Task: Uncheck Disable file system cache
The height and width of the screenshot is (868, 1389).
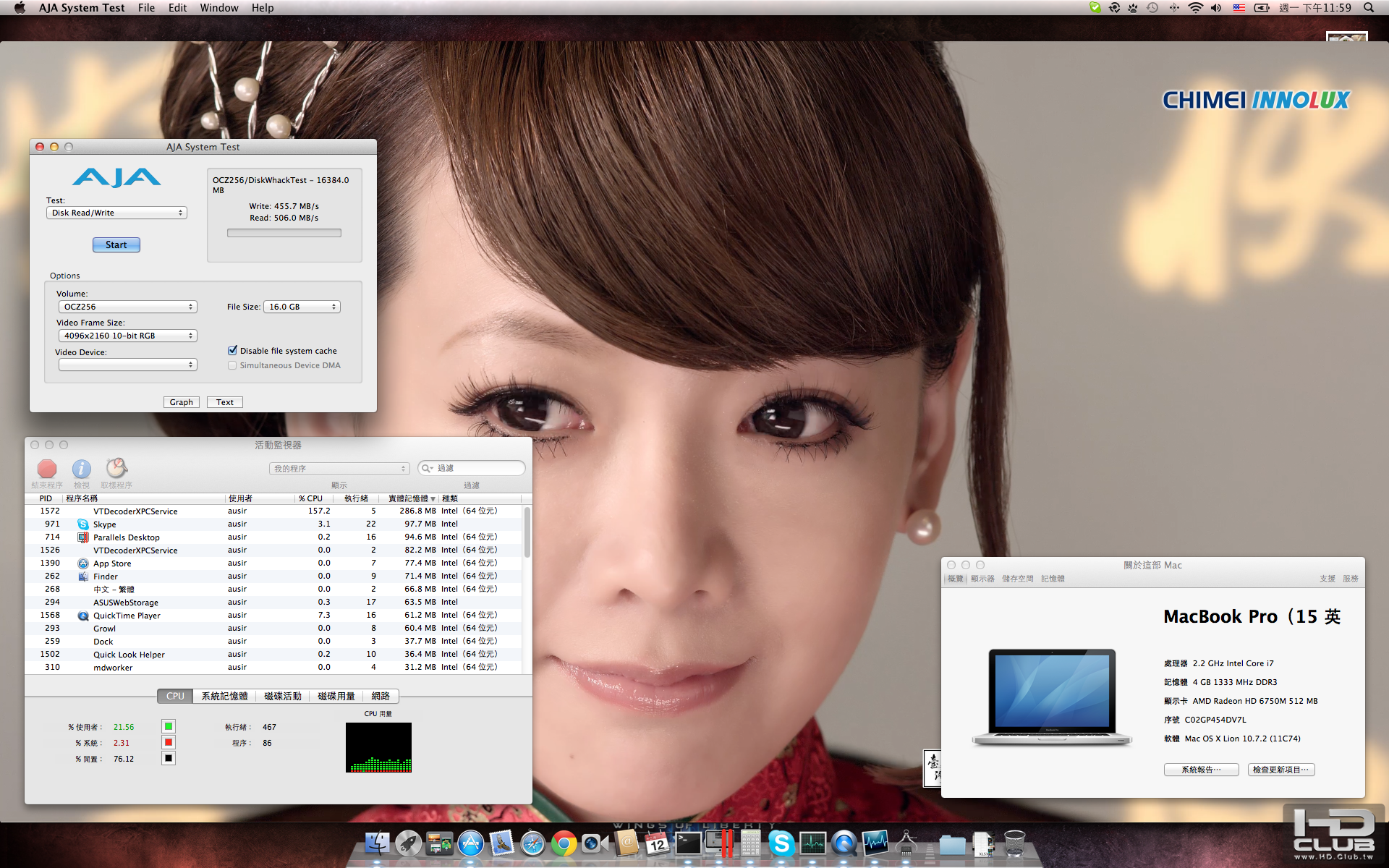Action: point(233,351)
